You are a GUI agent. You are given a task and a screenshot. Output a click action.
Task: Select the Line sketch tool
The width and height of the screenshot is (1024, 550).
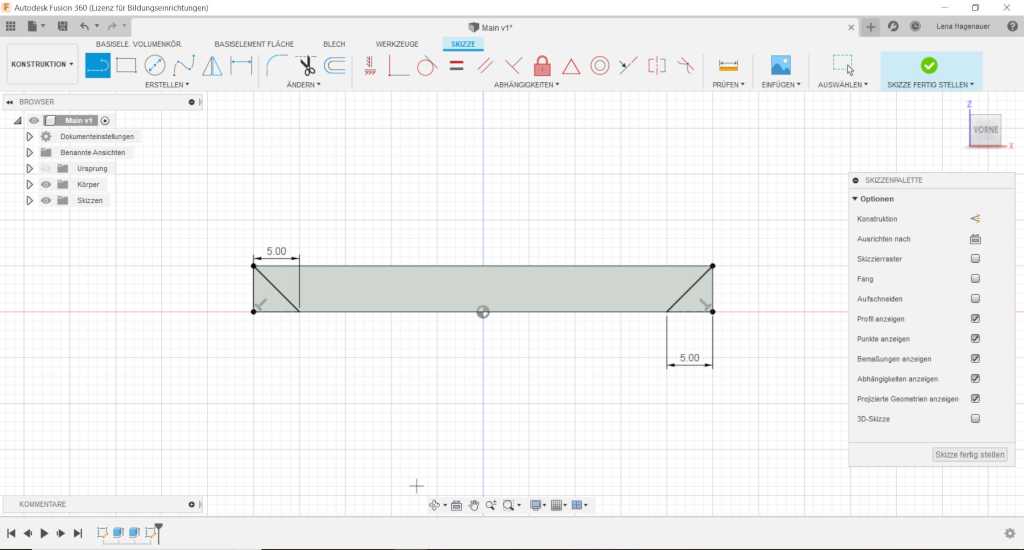coord(98,65)
